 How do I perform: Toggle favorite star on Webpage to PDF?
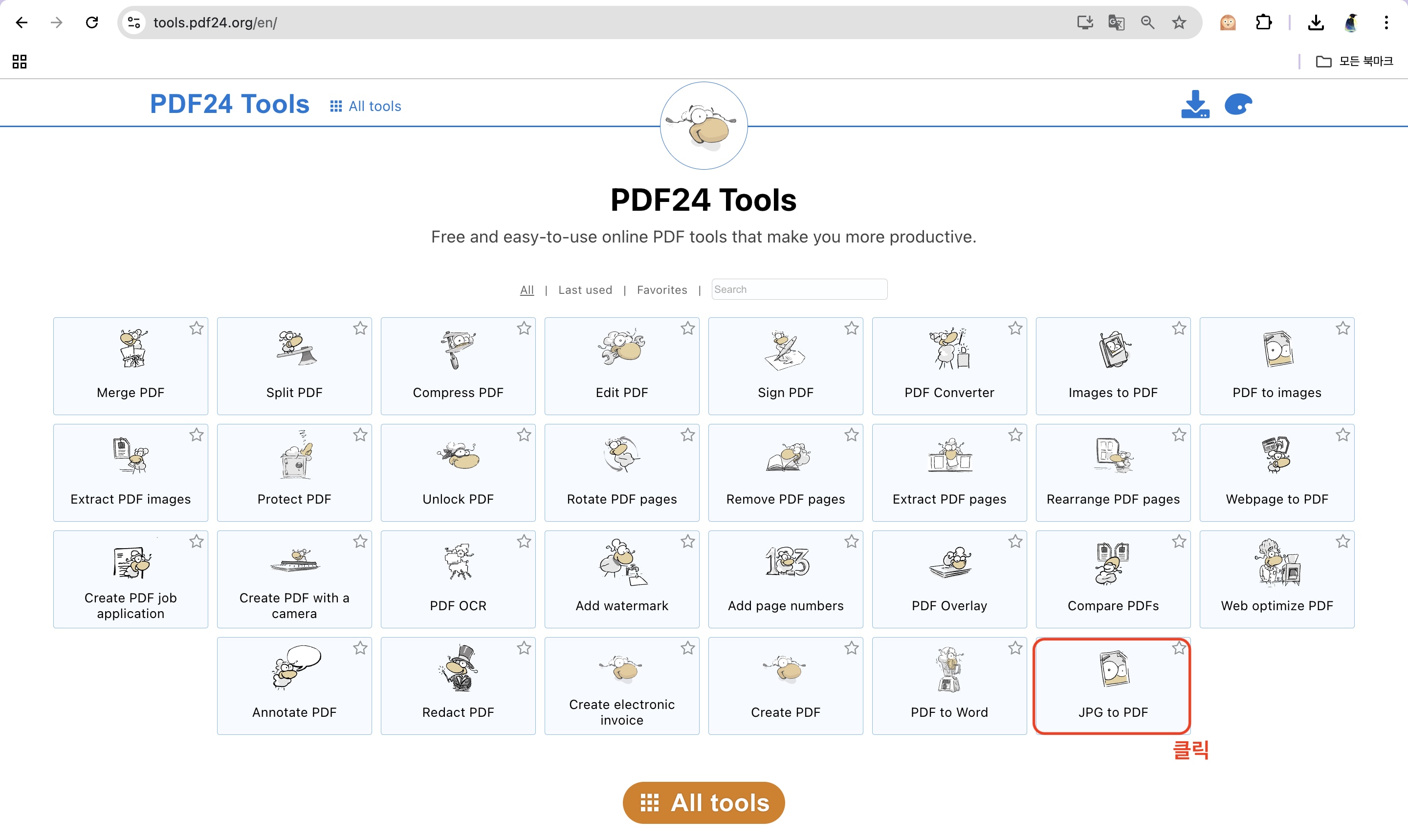(1342, 435)
